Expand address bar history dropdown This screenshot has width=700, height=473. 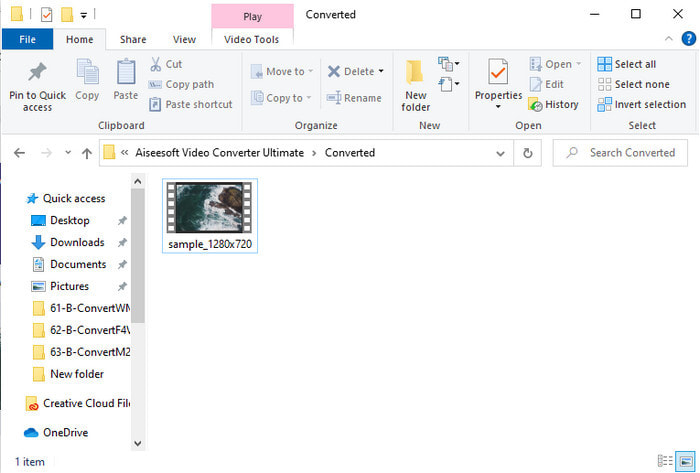click(502, 153)
